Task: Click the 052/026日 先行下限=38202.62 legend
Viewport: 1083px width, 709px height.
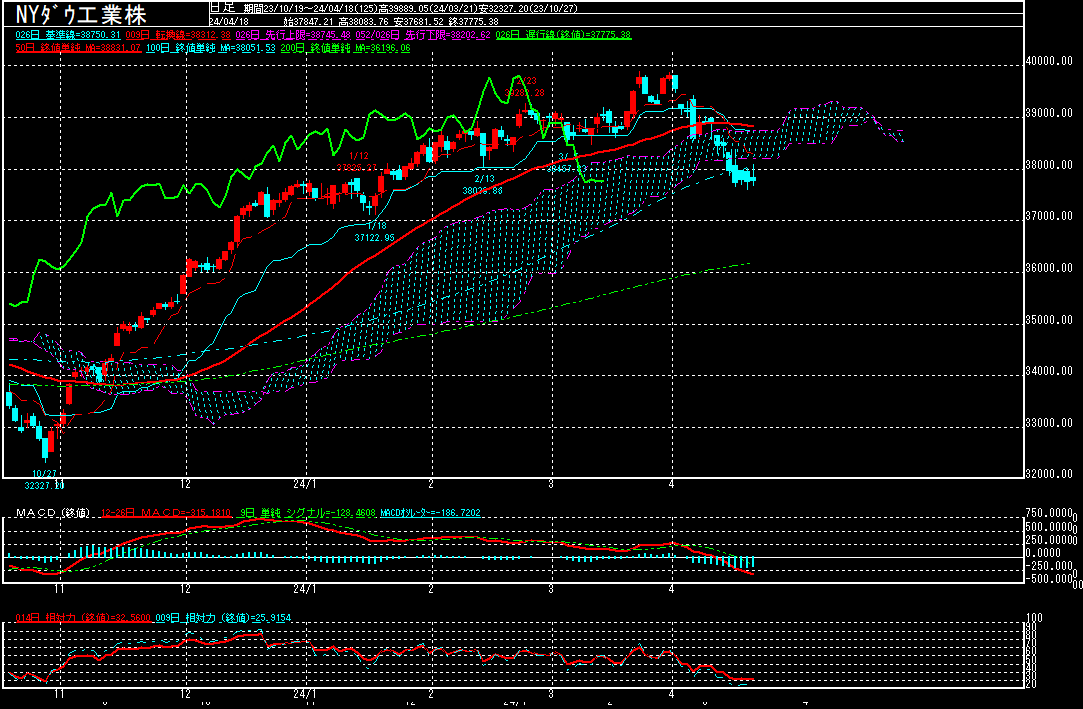Action: click(423, 35)
